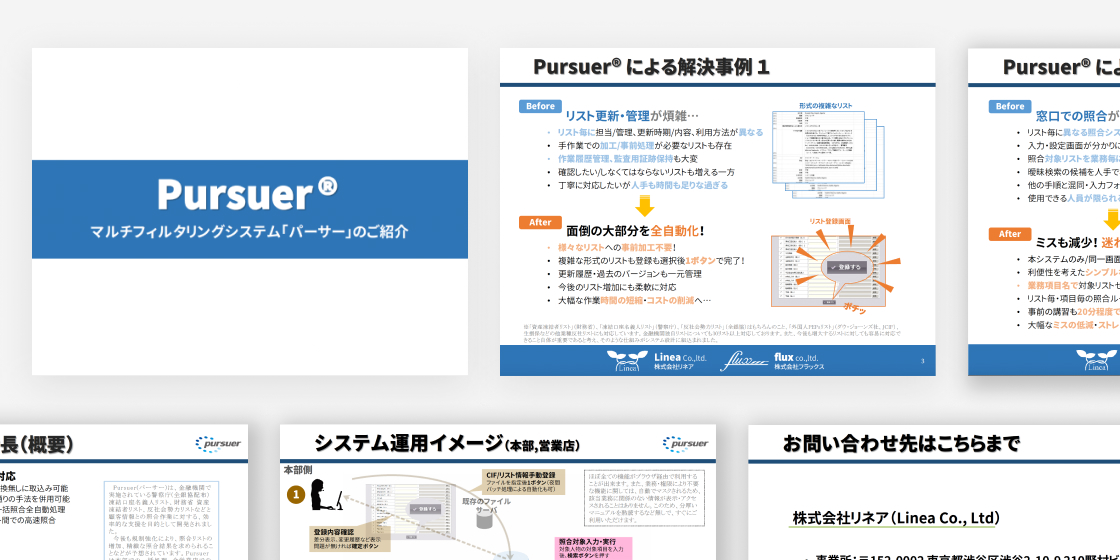1120x560 pixels.
Task: Click bullet 作業履歴管理、監査用証跡保持も大変
Action: pos(628,159)
